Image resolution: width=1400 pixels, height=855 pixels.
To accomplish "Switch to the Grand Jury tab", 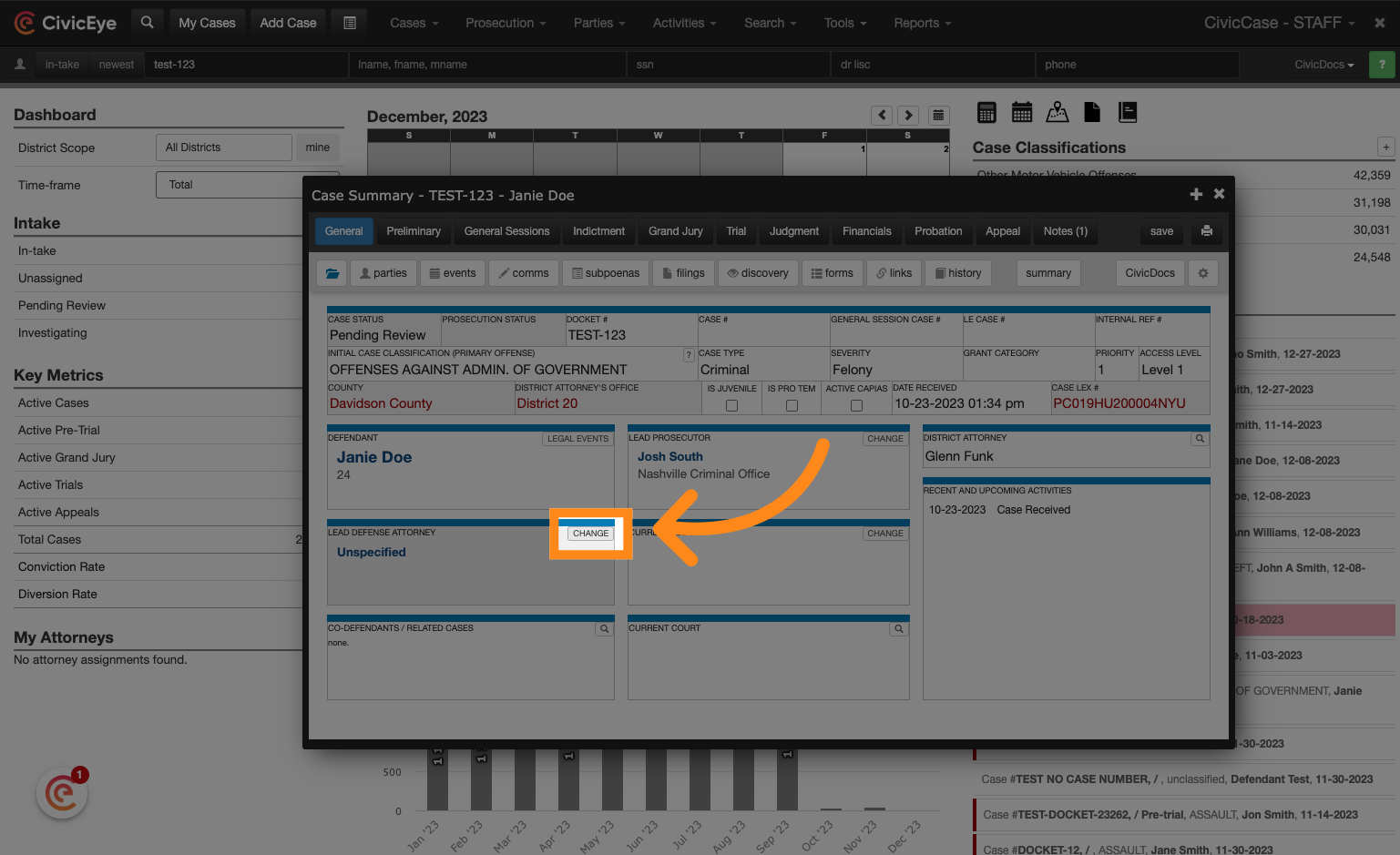I will (676, 231).
